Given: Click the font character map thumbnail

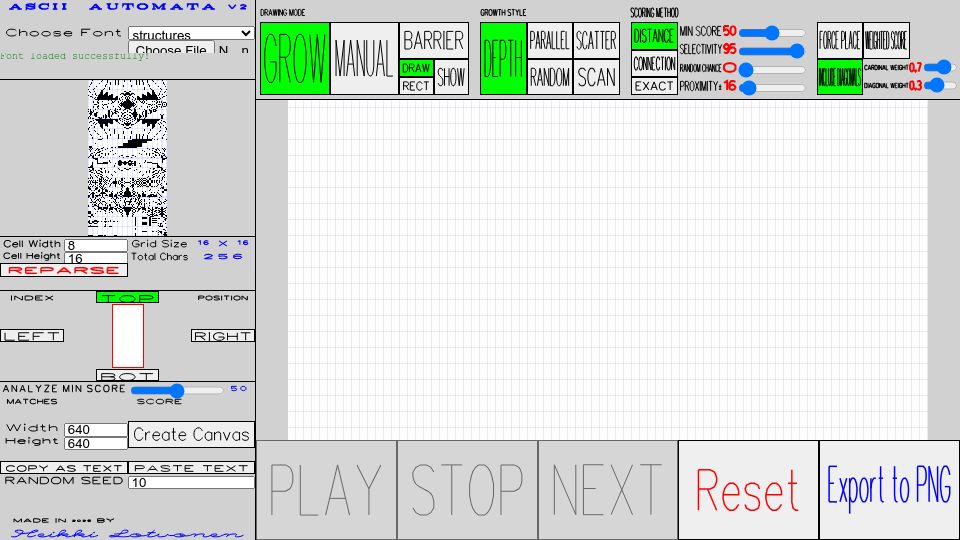Looking at the screenshot, I should coord(127,158).
